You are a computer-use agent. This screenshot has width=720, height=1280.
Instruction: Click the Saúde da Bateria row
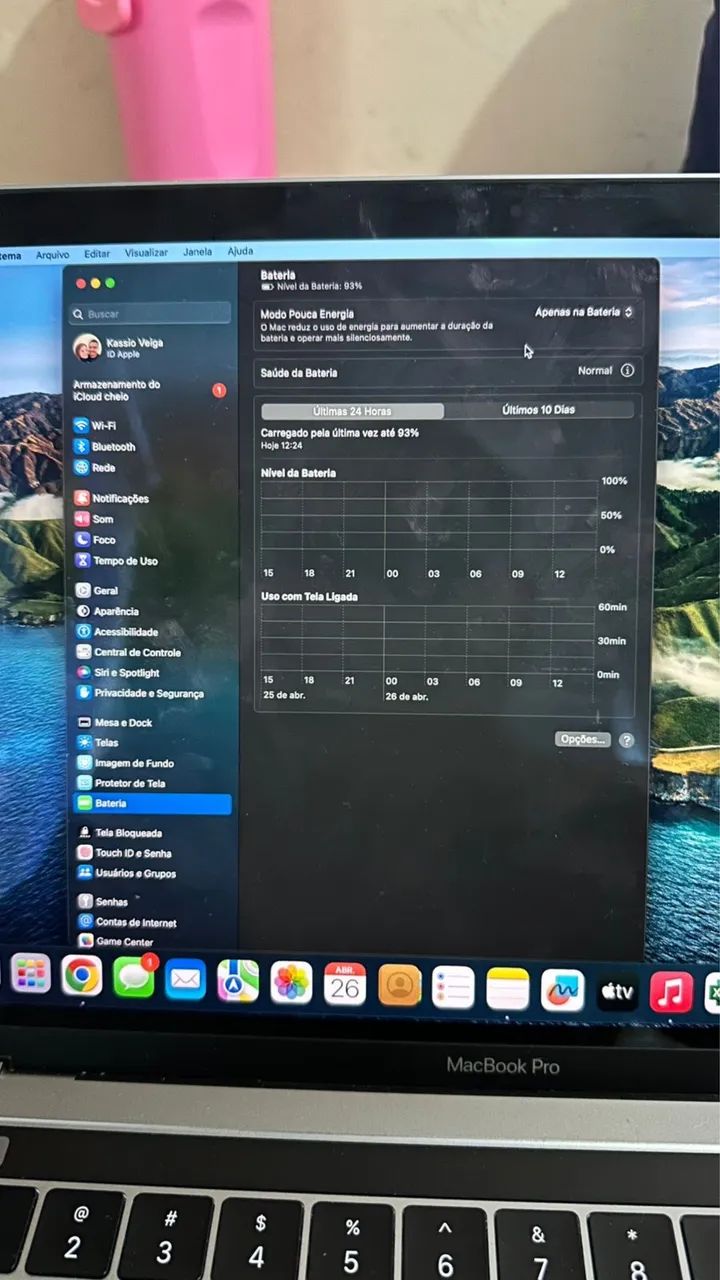pos(448,372)
